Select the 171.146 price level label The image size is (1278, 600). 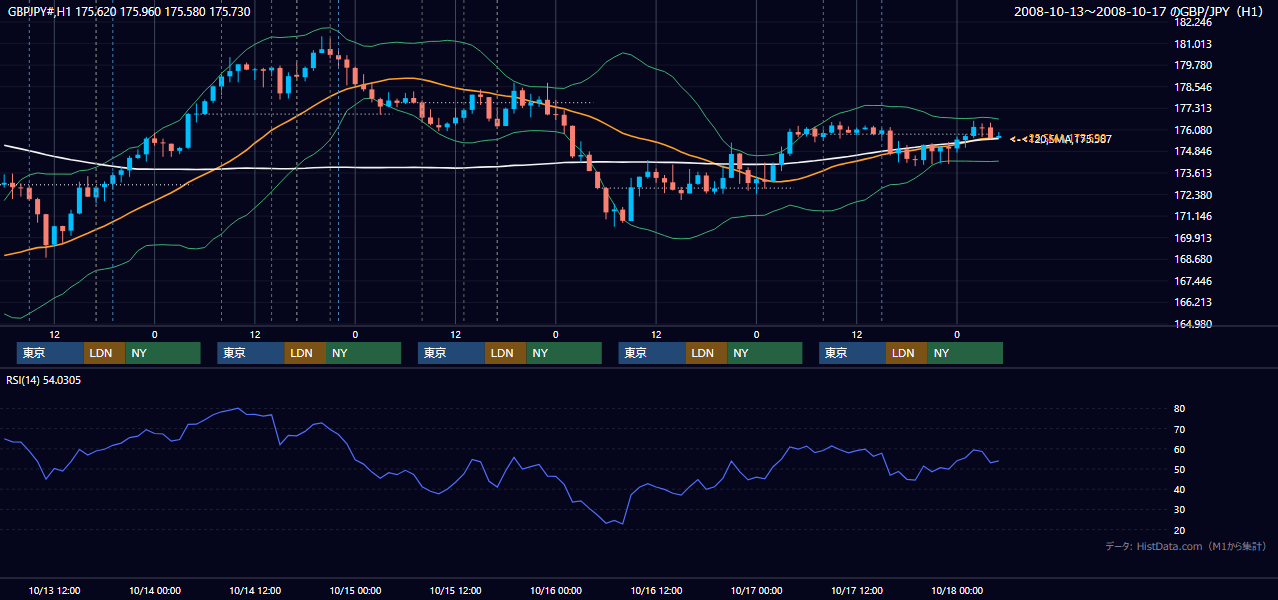(x=1193, y=217)
